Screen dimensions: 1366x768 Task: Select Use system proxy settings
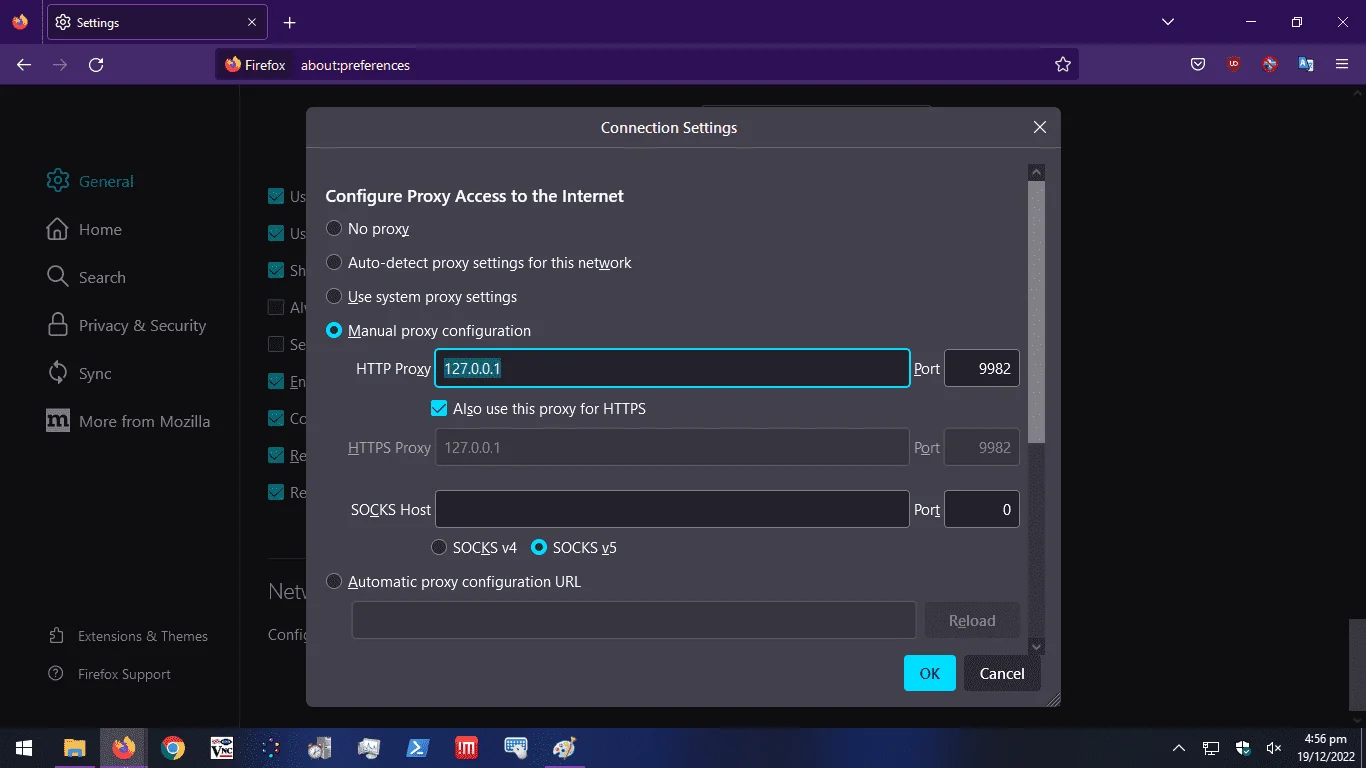tap(334, 297)
